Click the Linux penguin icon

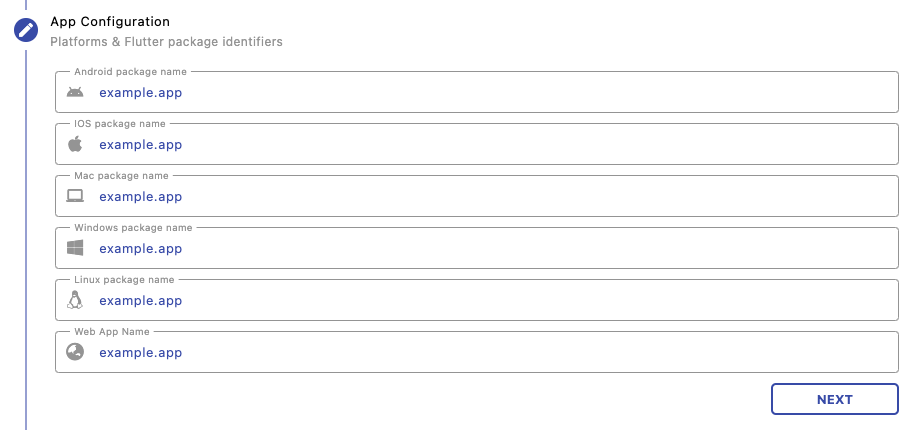coord(75,300)
